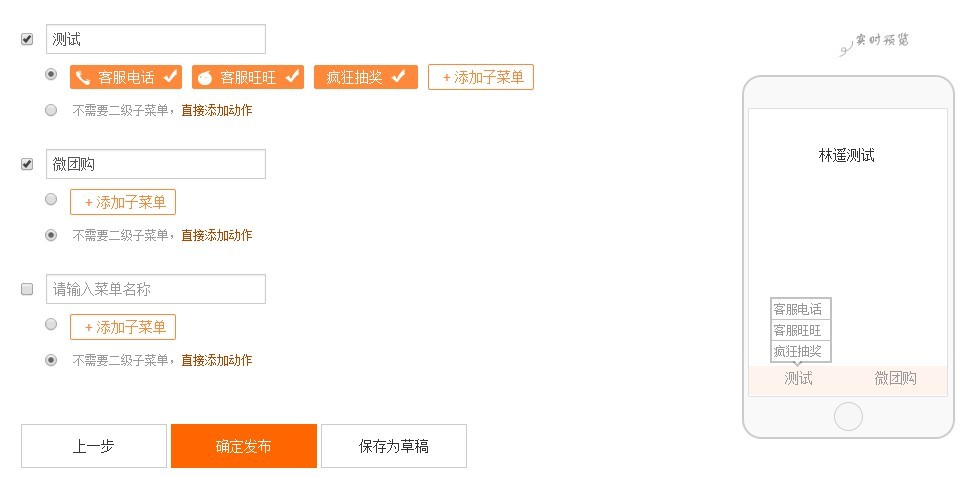973x477 pixels.
Task: Select 微团购 tab in phone preview
Action: (895, 378)
